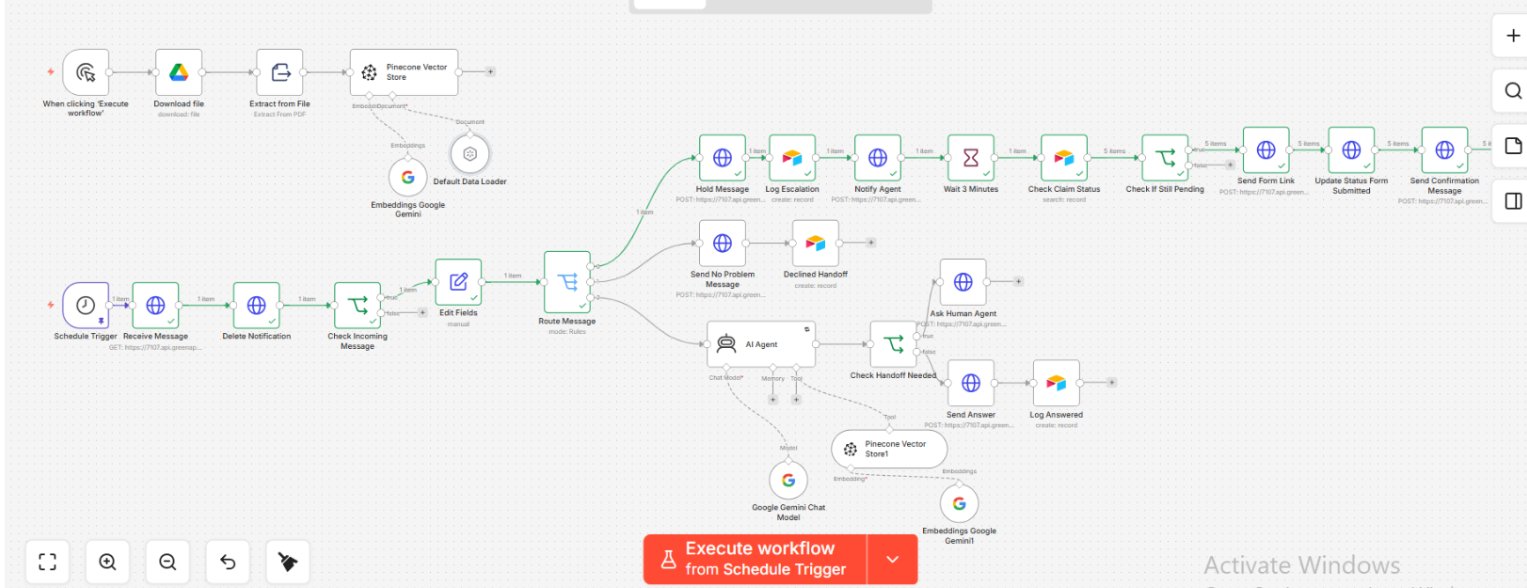
Task: Open the Route Message switch node
Action: pos(568,282)
